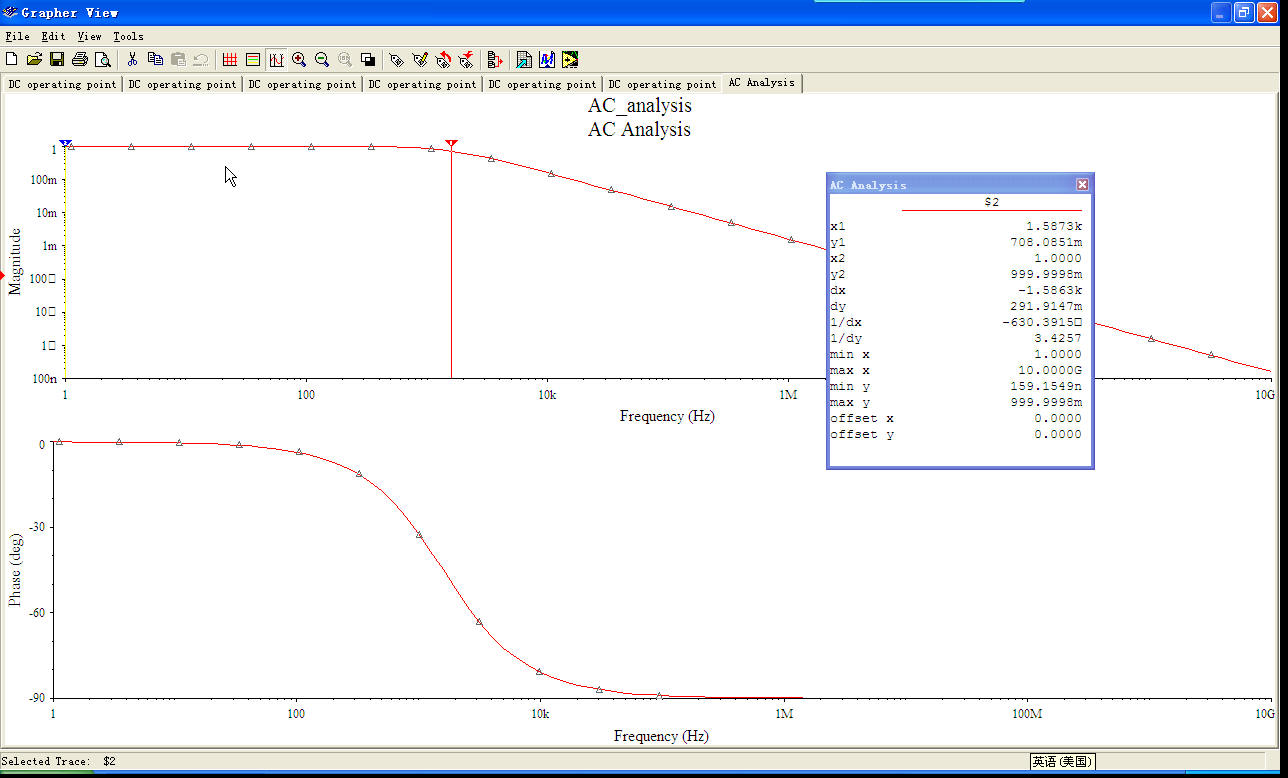1288x778 pixels.
Task: Click the tag with red down arrow
Action: [x=466, y=60]
